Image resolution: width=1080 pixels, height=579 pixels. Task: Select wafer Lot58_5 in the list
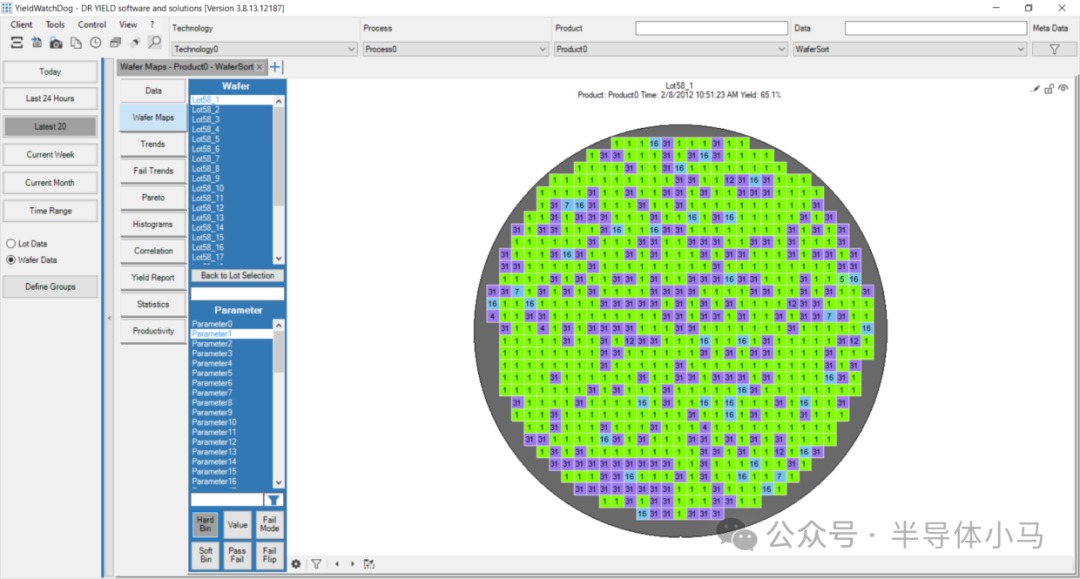coord(231,139)
